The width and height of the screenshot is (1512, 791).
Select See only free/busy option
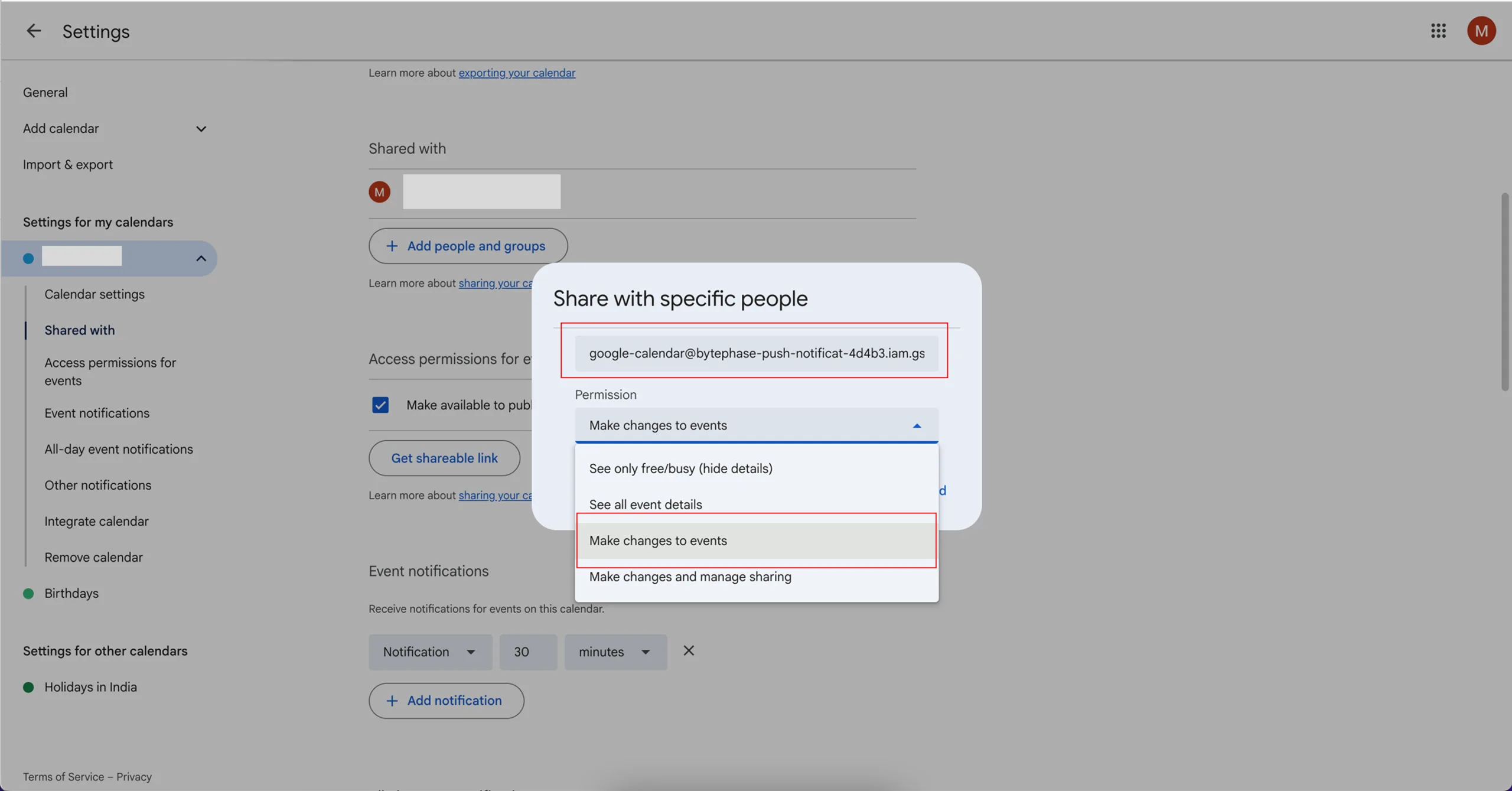[680, 468]
